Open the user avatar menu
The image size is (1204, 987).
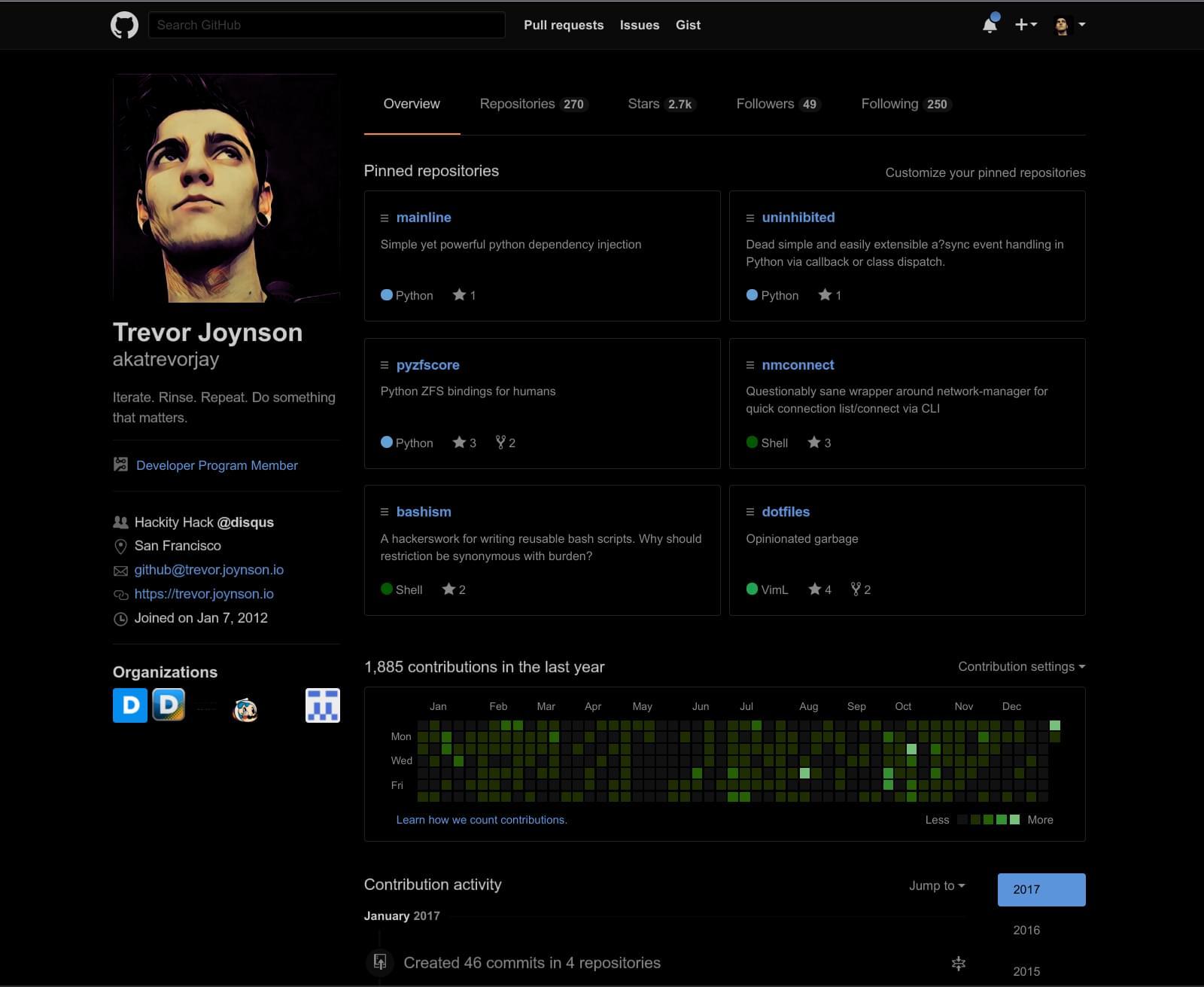[1069, 25]
